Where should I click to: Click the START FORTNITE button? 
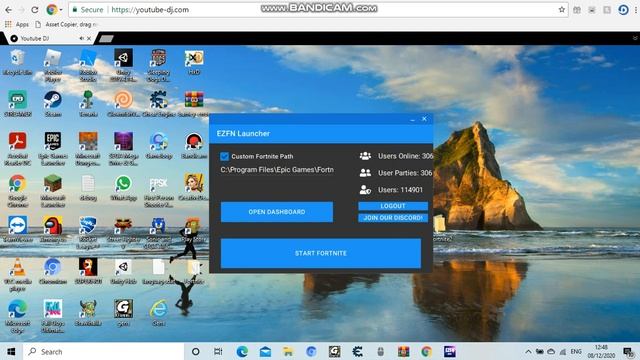[x=321, y=253]
